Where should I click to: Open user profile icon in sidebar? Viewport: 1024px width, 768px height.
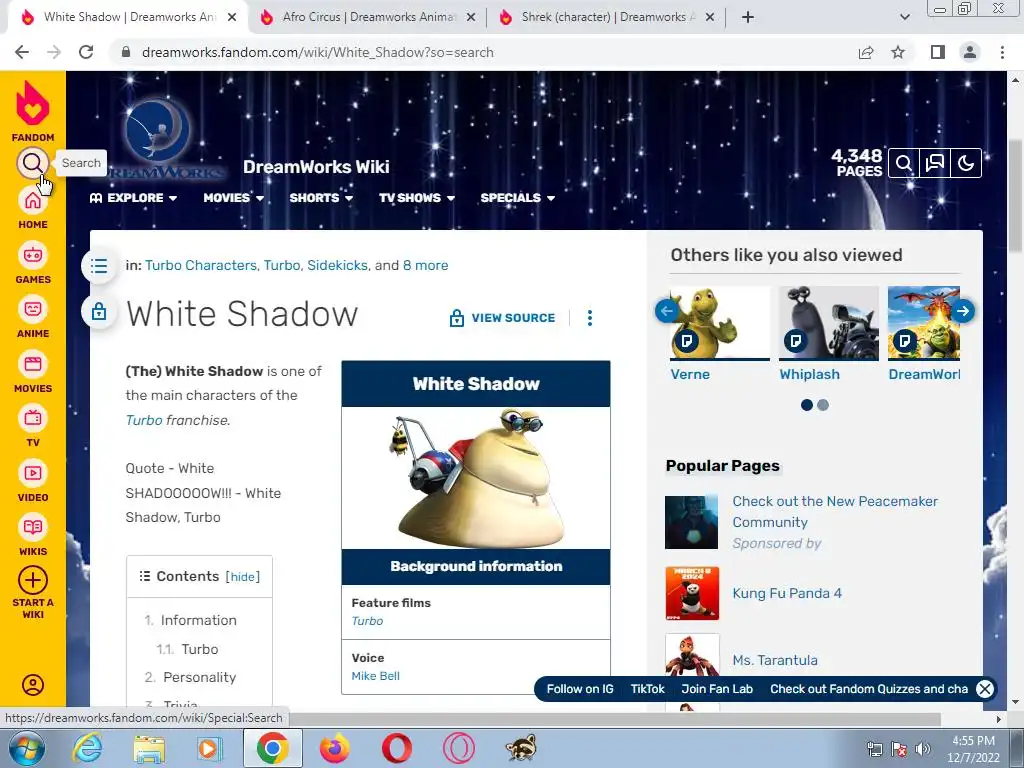click(33, 685)
